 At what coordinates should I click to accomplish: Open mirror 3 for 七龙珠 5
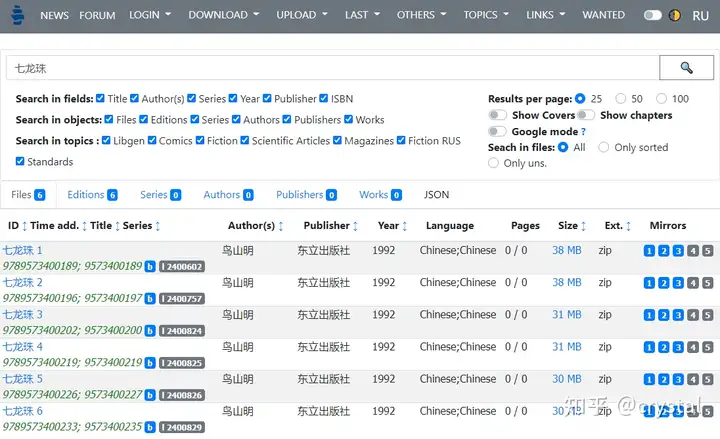tap(678, 379)
